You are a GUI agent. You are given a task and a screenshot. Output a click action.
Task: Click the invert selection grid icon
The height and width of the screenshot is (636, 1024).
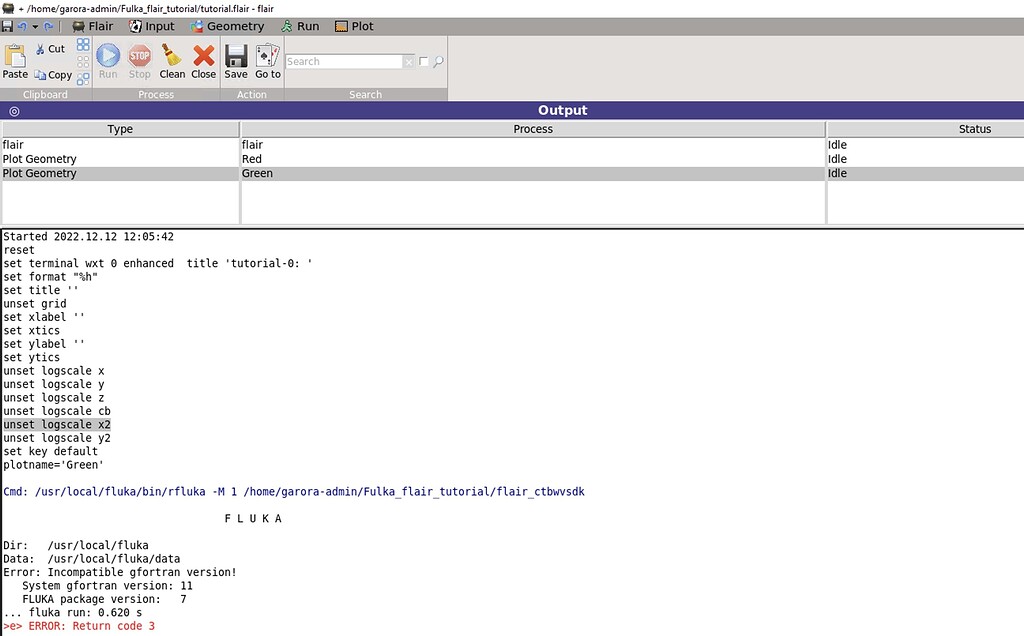coord(83,79)
